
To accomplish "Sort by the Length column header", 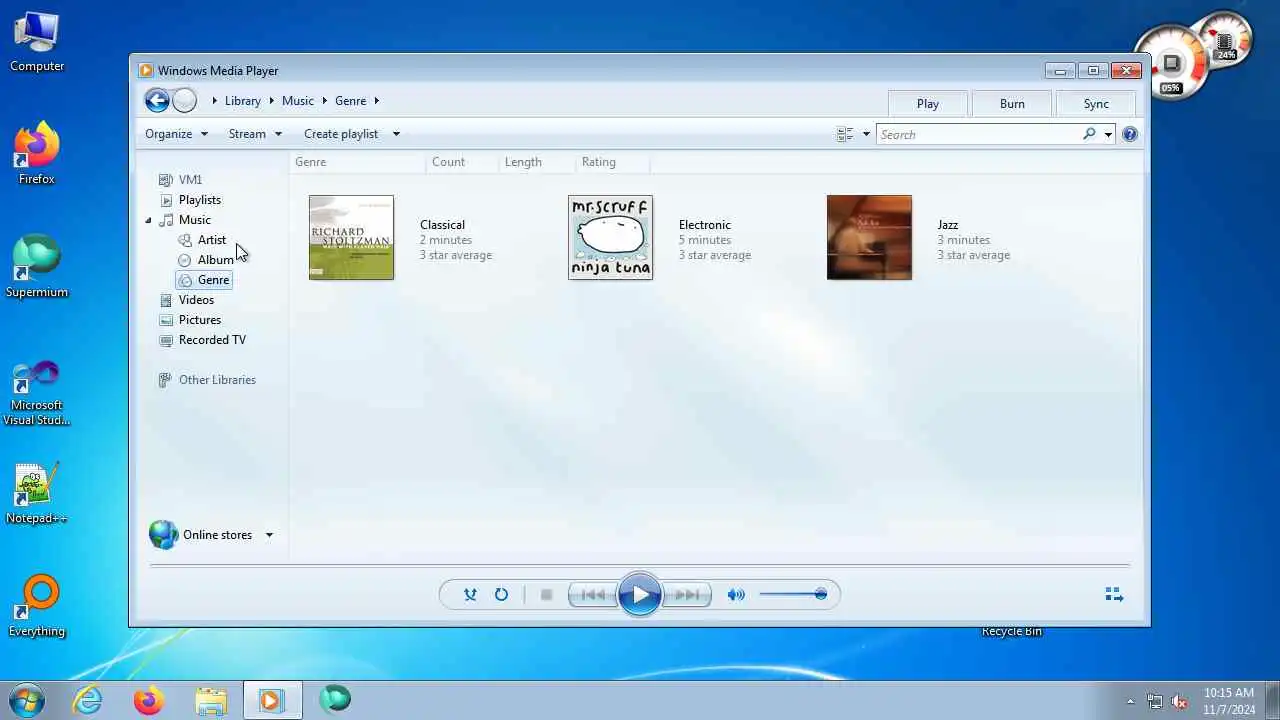I will coord(523,162).
